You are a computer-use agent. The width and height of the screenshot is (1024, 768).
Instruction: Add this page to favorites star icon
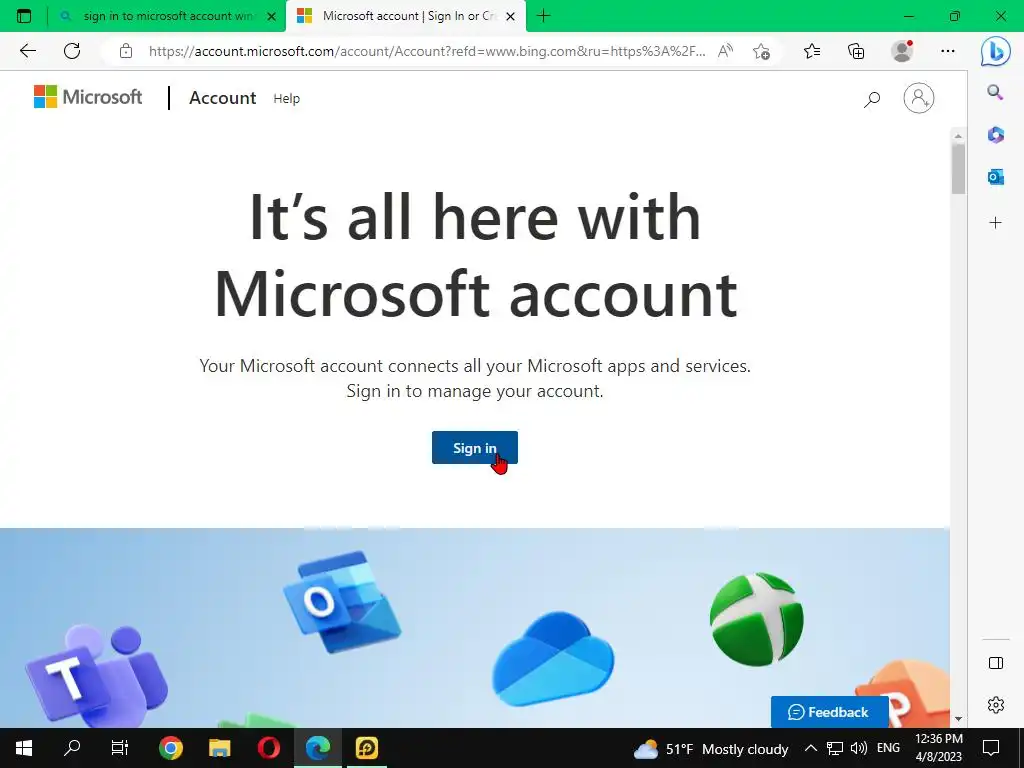(x=761, y=51)
